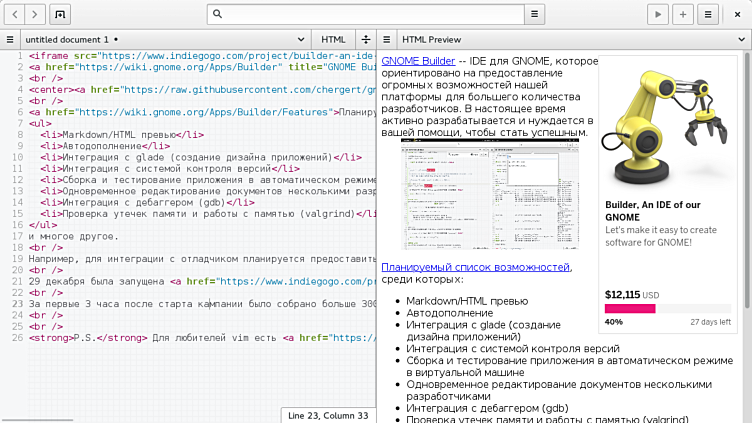
Task: Go forward with the right arrow button
Action: point(35,14)
